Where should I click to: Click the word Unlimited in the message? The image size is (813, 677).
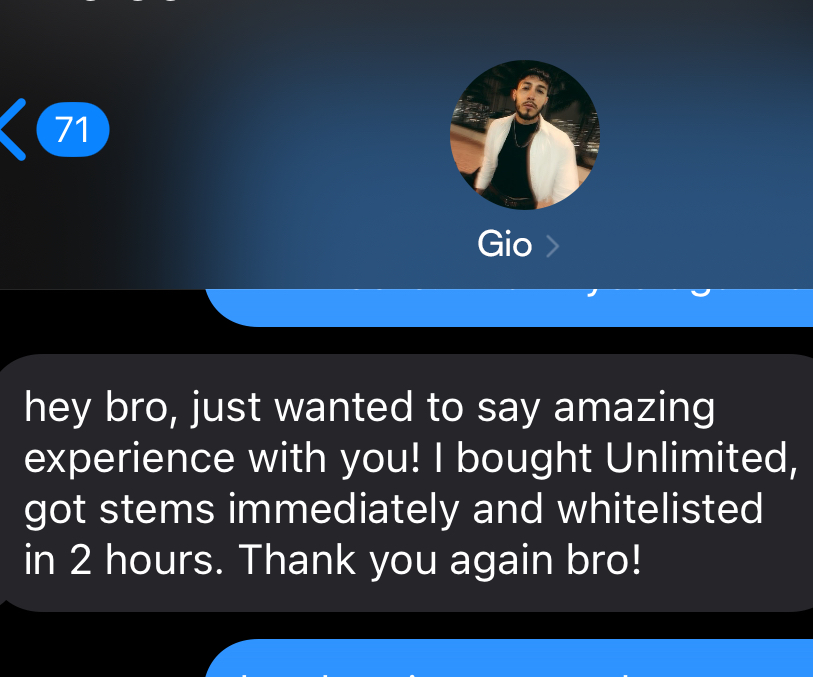pos(701,458)
